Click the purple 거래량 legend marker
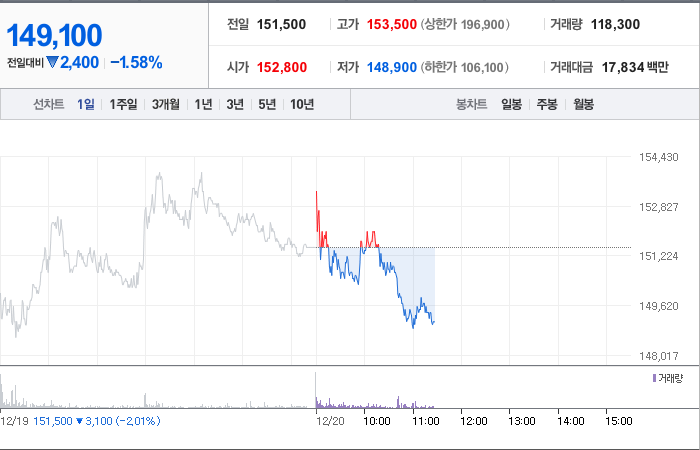 tap(654, 379)
